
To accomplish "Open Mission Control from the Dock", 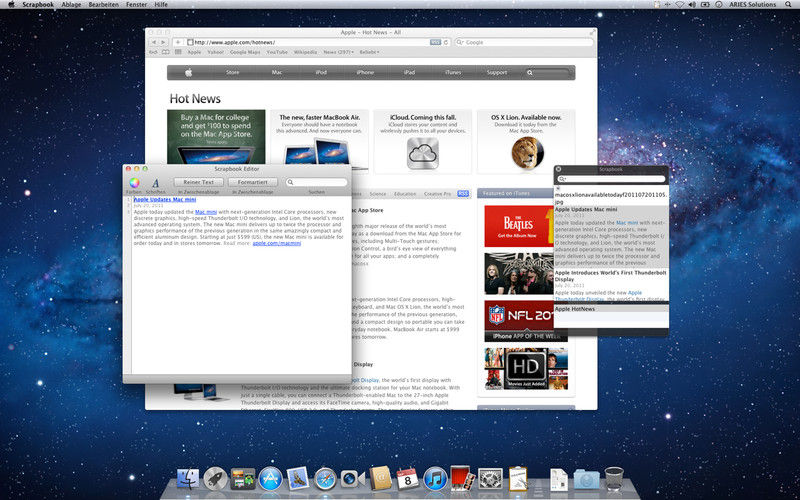I will (x=243, y=479).
